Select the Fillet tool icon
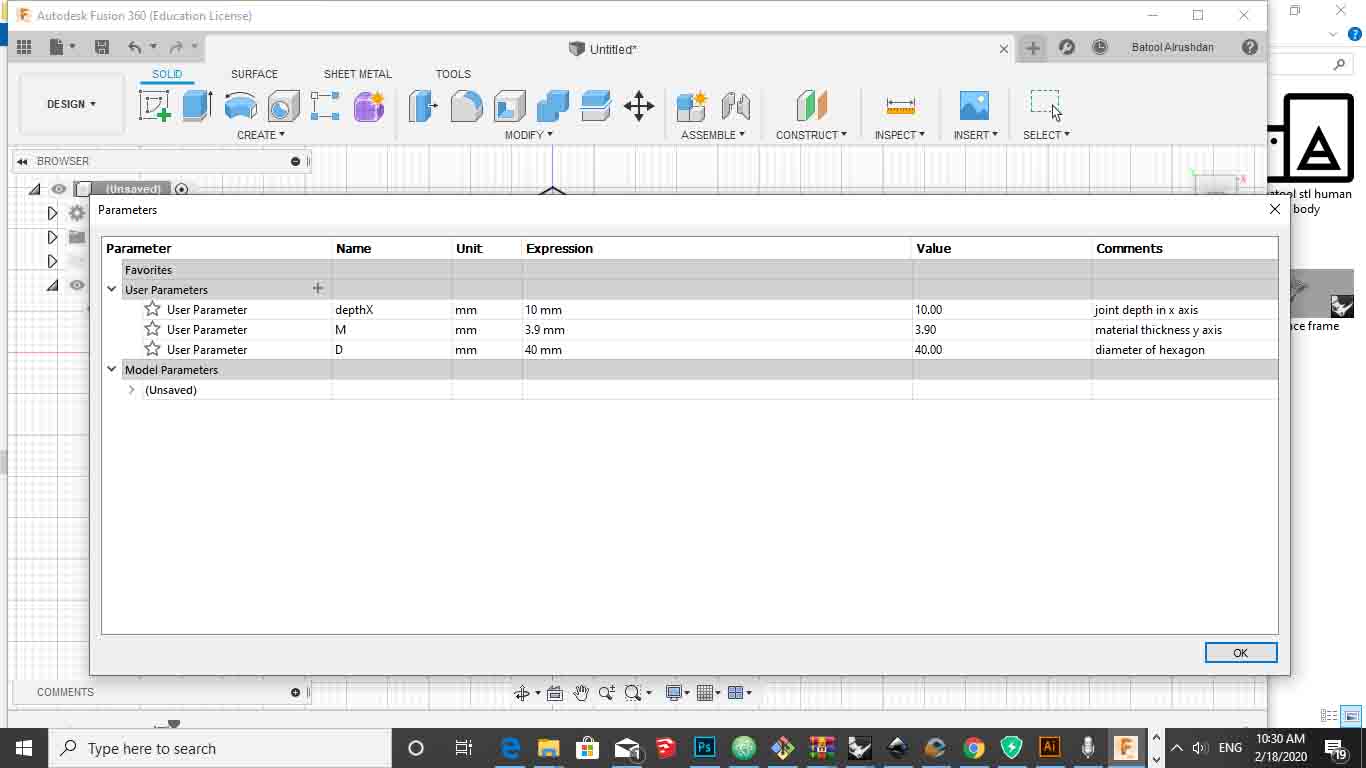This screenshot has width=1366, height=768. [466, 105]
